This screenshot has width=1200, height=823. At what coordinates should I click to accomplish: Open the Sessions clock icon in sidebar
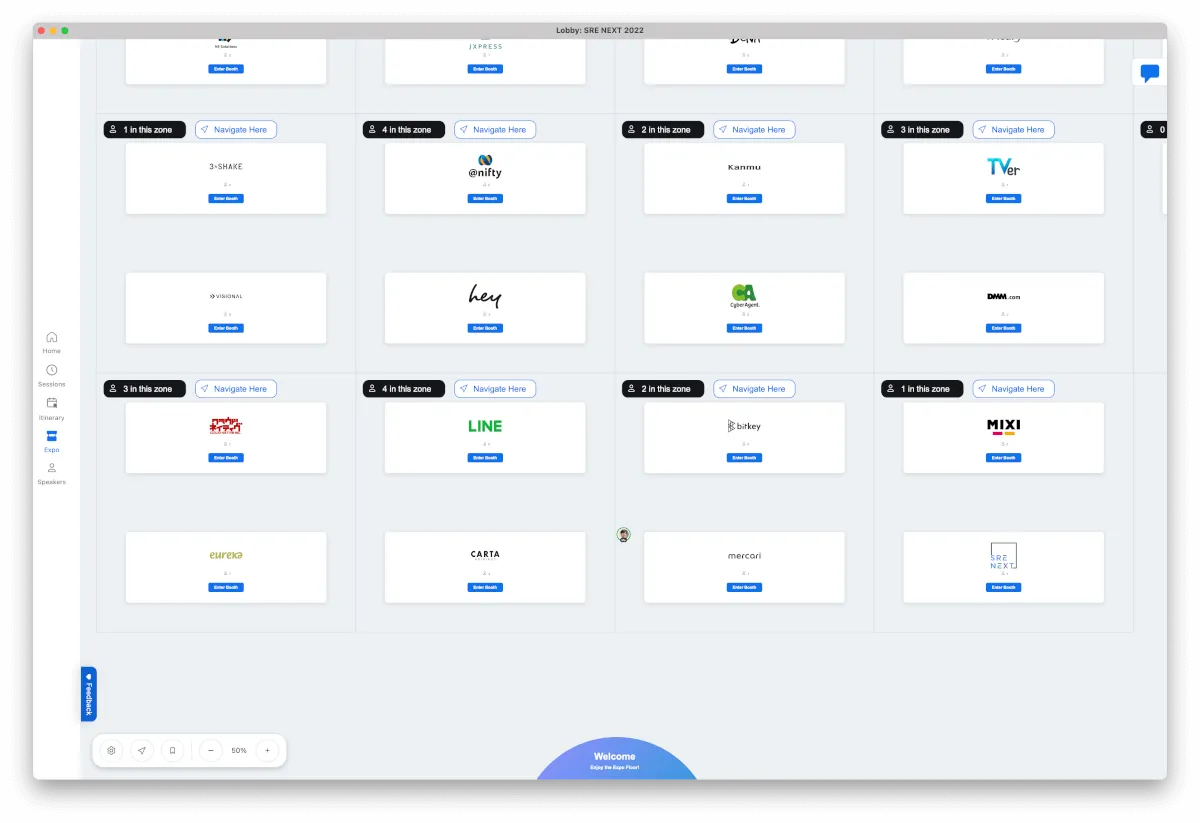[52, 370]
